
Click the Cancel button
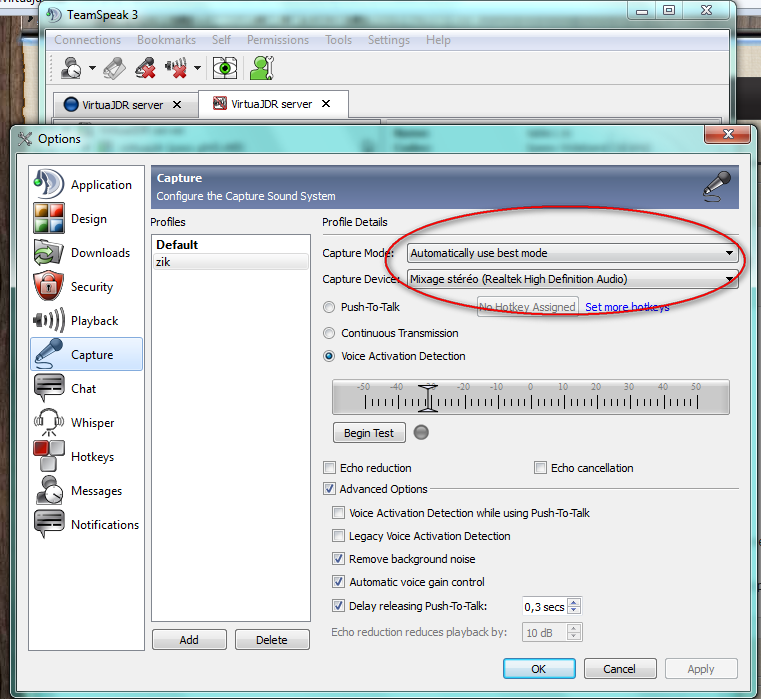[x=620, y=669]
